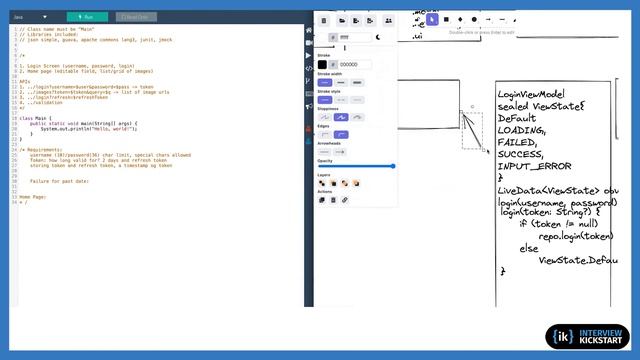Click the "class Main {" line in the editor
Viewport: 640px width, 360px height.
coord(36,118)
